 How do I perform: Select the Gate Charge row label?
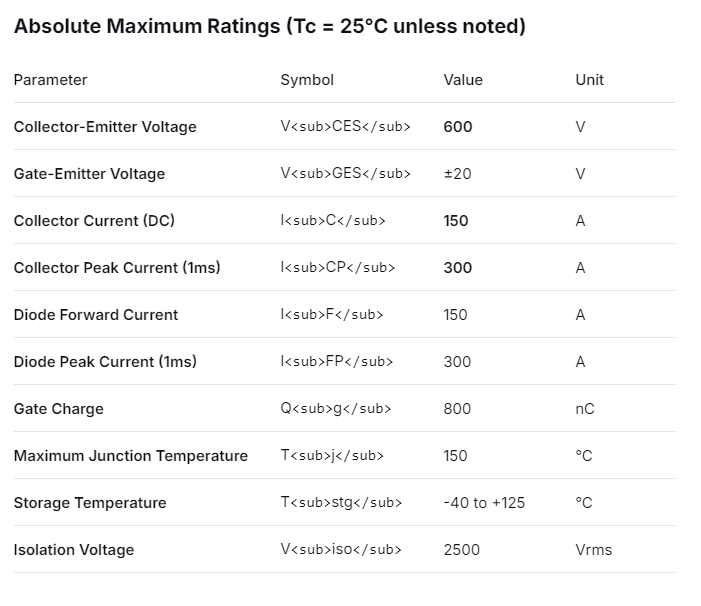click(58, 409)
